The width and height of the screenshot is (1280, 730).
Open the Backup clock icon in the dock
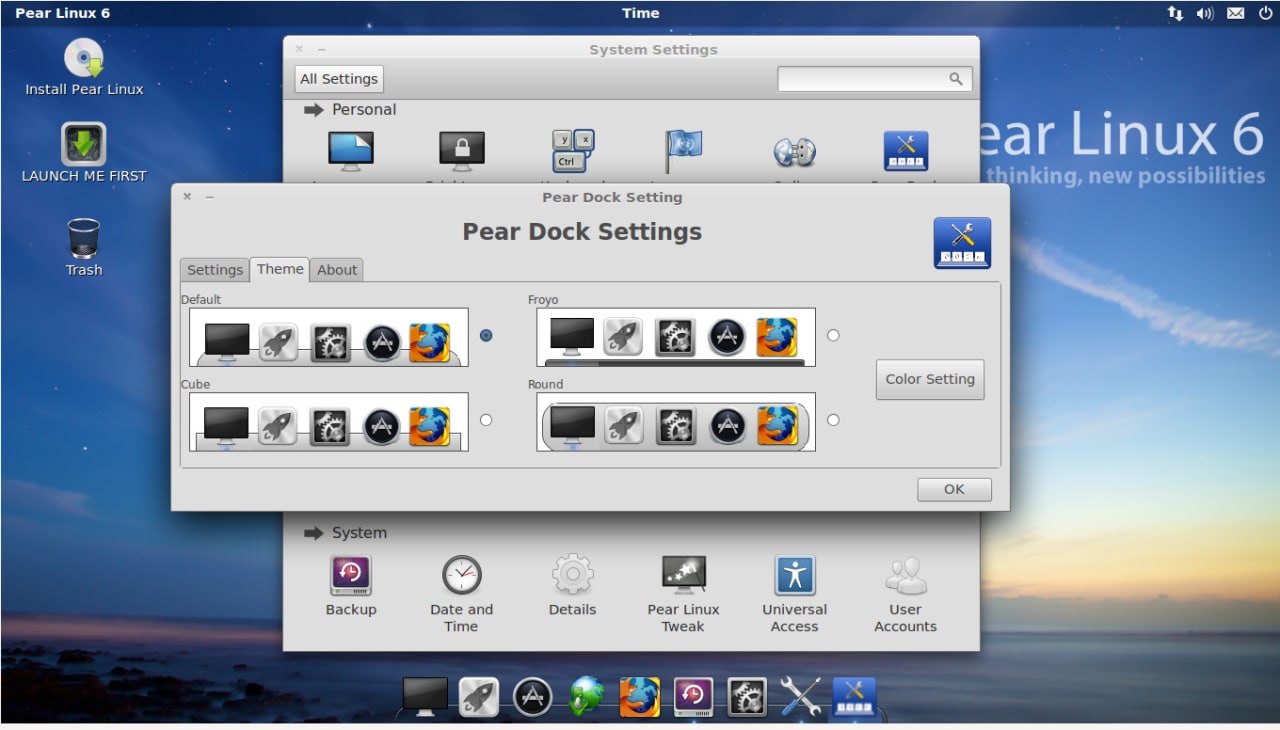click(x=694, y=697)
